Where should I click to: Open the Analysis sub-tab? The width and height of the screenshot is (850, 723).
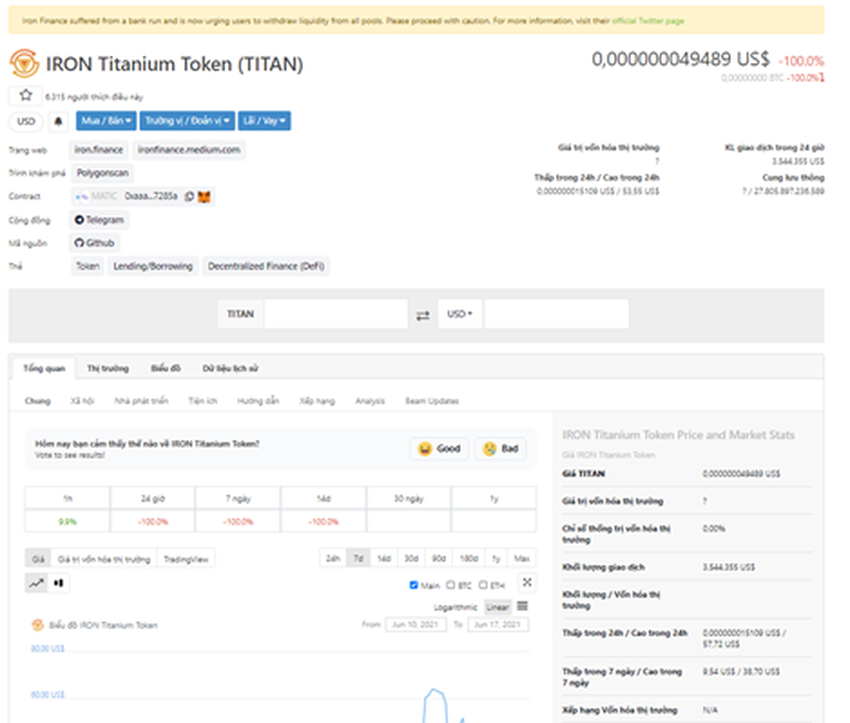[370, 401]
